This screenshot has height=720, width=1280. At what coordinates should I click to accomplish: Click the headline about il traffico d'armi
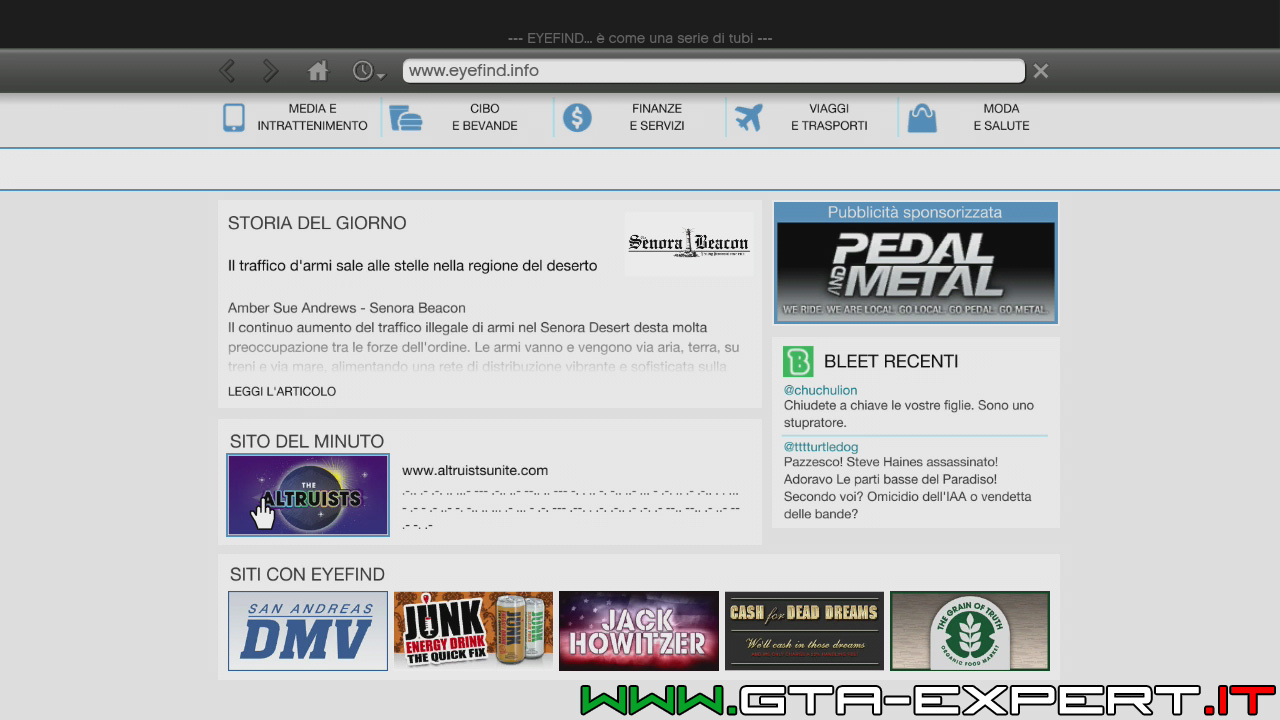(412, 266)
